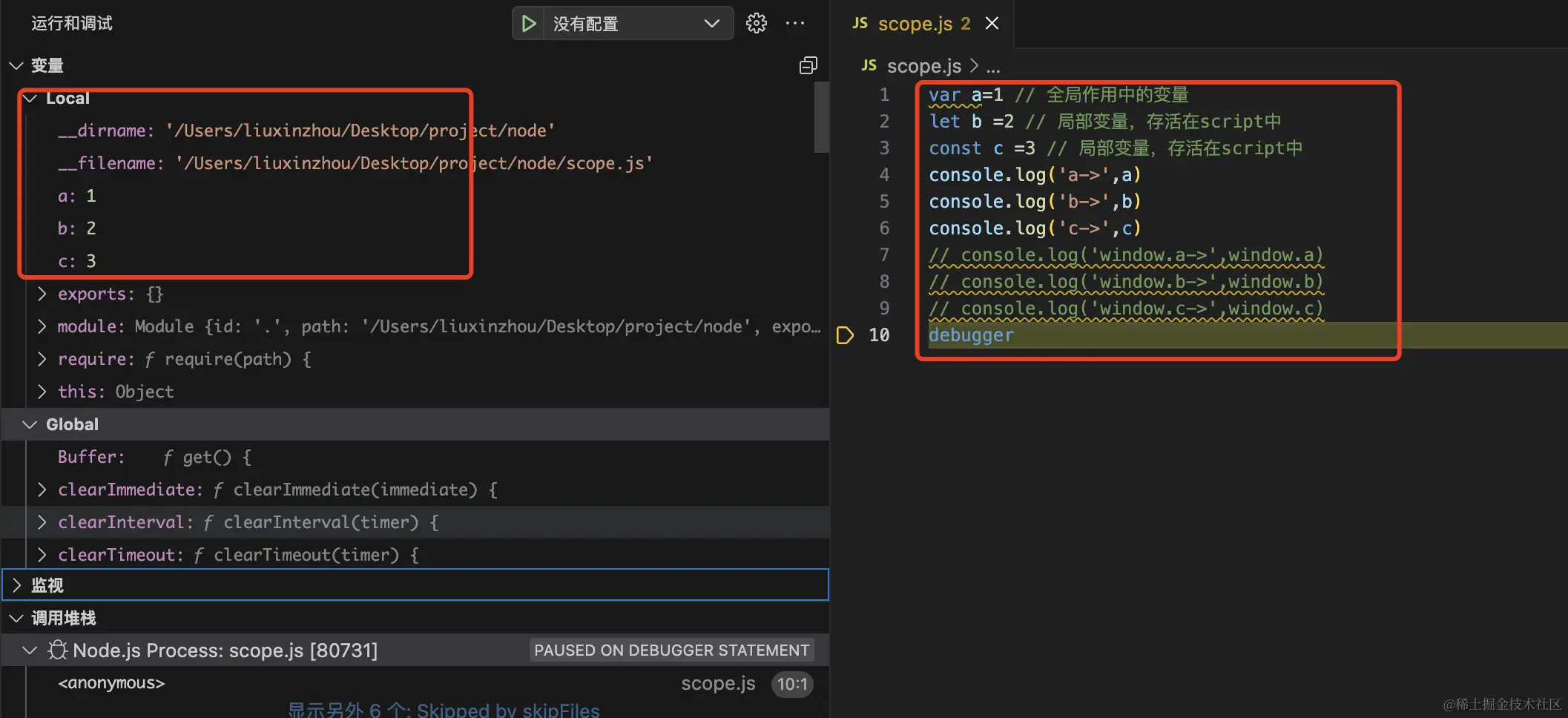Expand the clearTimeout entry
Screen dimensions: 1568x718
(x=42, y=556)
